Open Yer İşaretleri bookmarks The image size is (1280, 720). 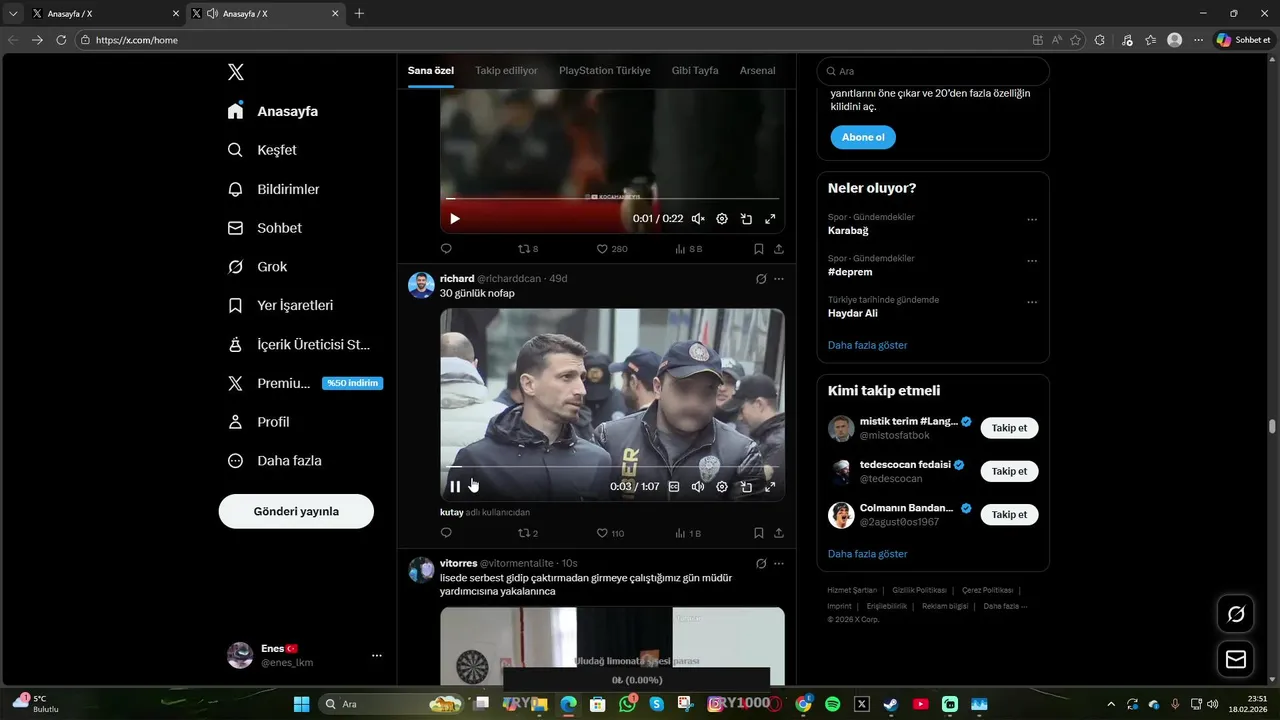[281, 305]
